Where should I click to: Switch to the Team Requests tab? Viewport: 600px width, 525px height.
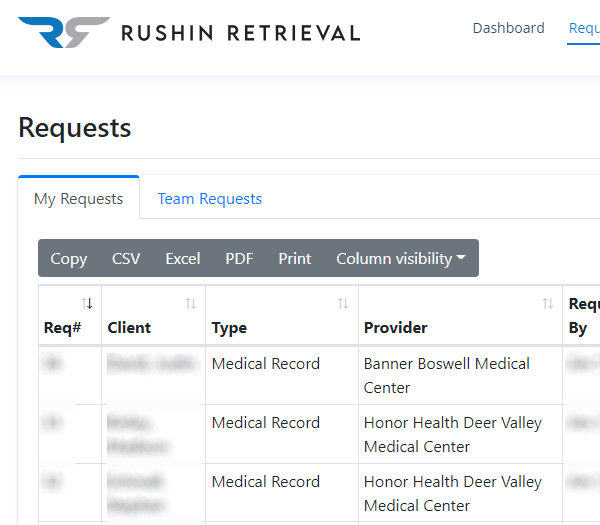pos(210,198)
